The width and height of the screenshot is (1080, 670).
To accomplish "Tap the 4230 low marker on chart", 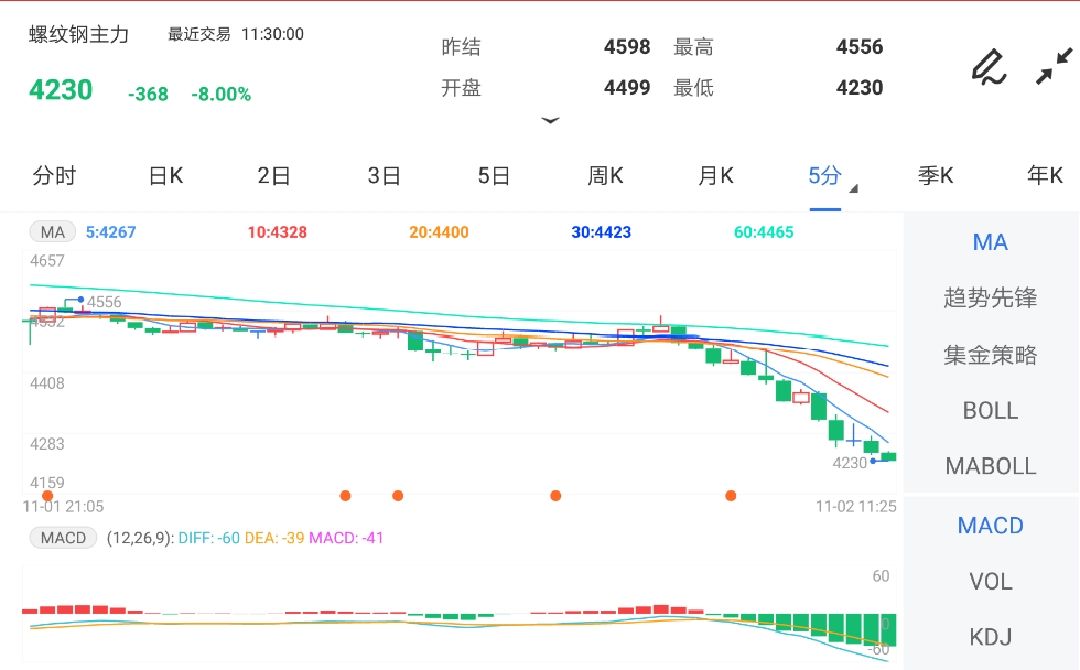I will pos(849,463).
